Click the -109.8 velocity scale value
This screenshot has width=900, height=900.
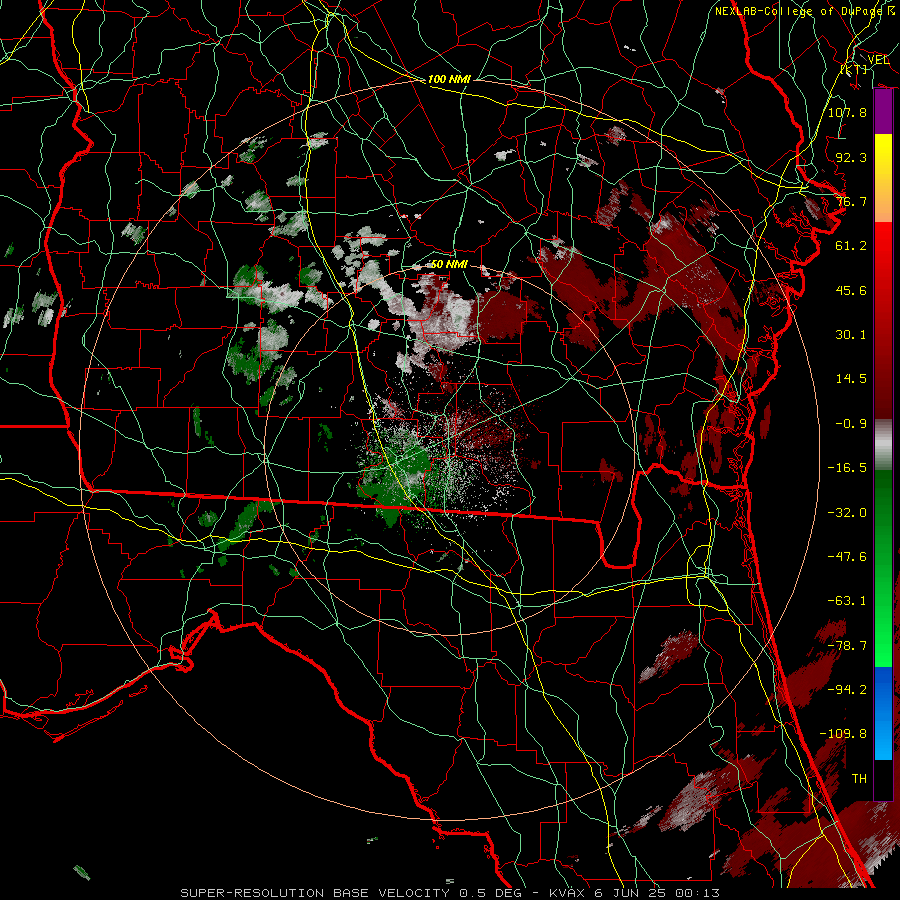[843, 734]
